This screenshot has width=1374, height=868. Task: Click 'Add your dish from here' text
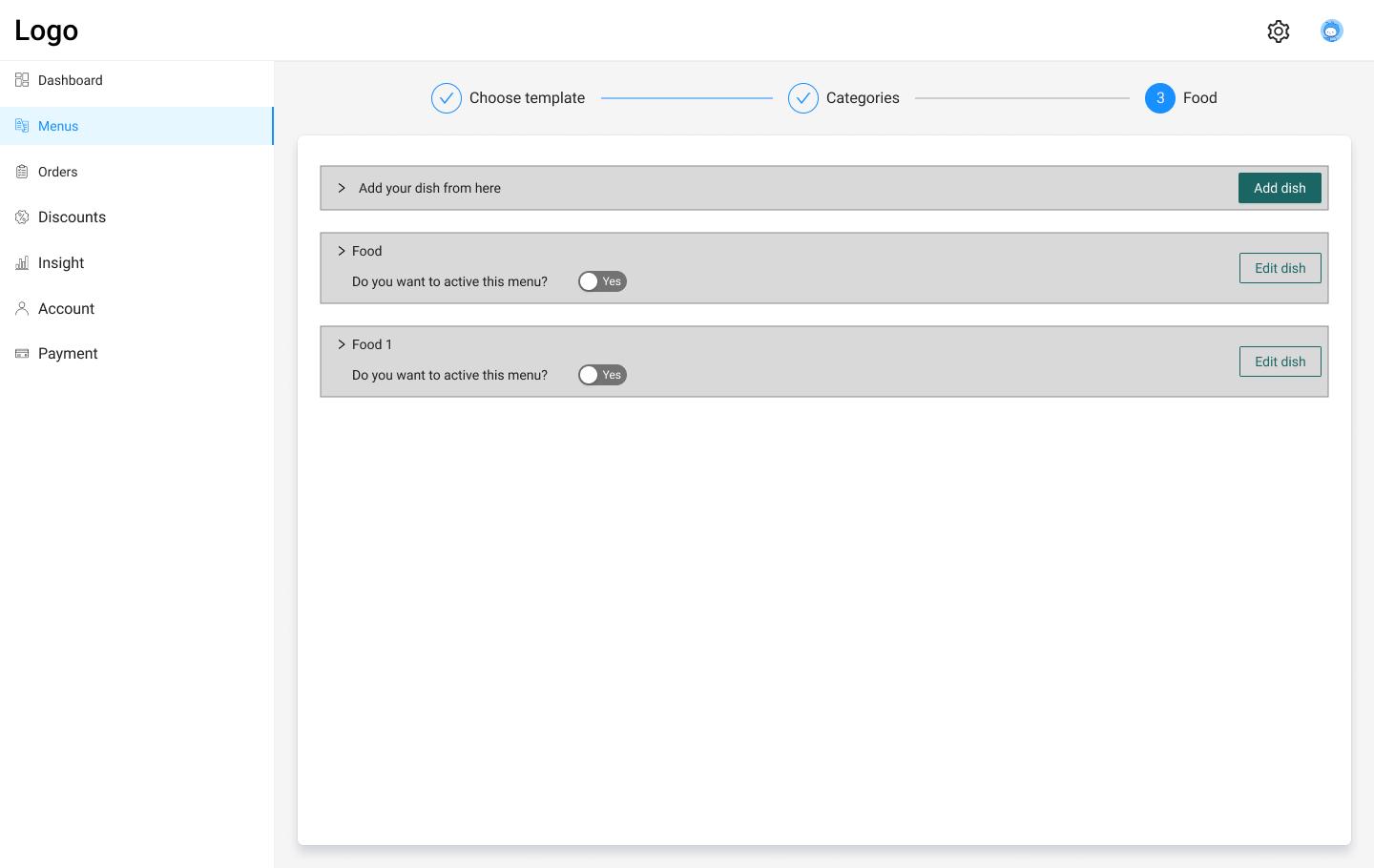(429, 188)
